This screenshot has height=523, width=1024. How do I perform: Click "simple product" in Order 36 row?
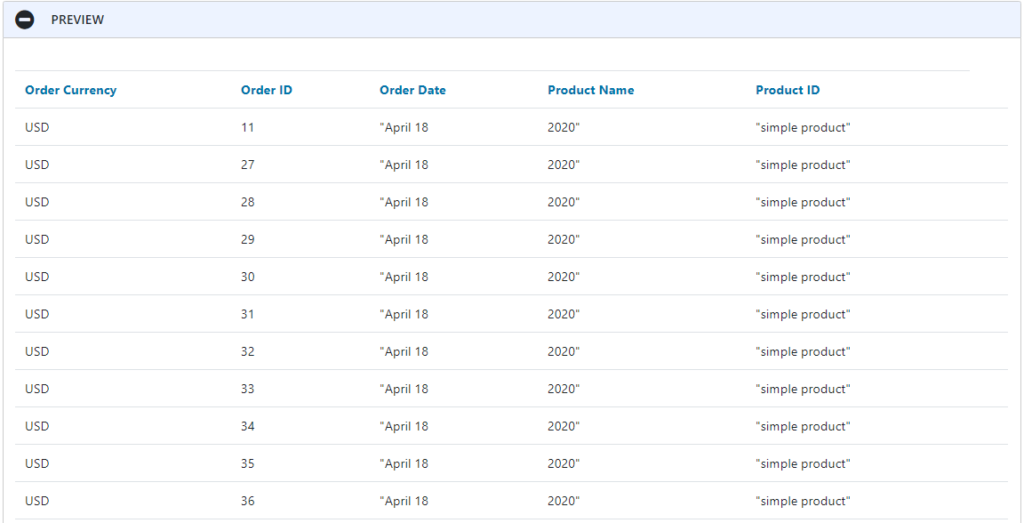tap(803, 501)
